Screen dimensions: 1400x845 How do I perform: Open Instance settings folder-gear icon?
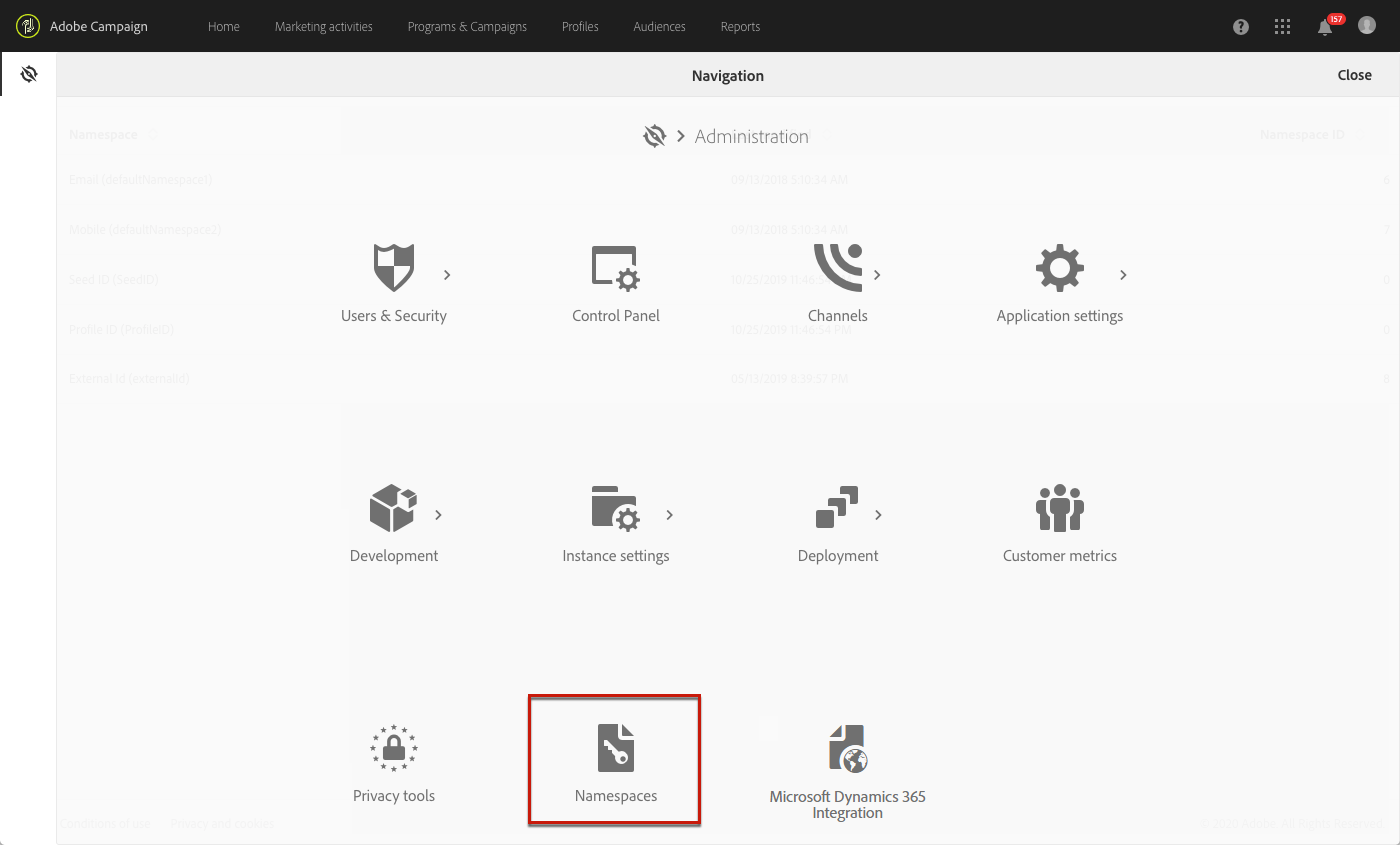[616, 508]
